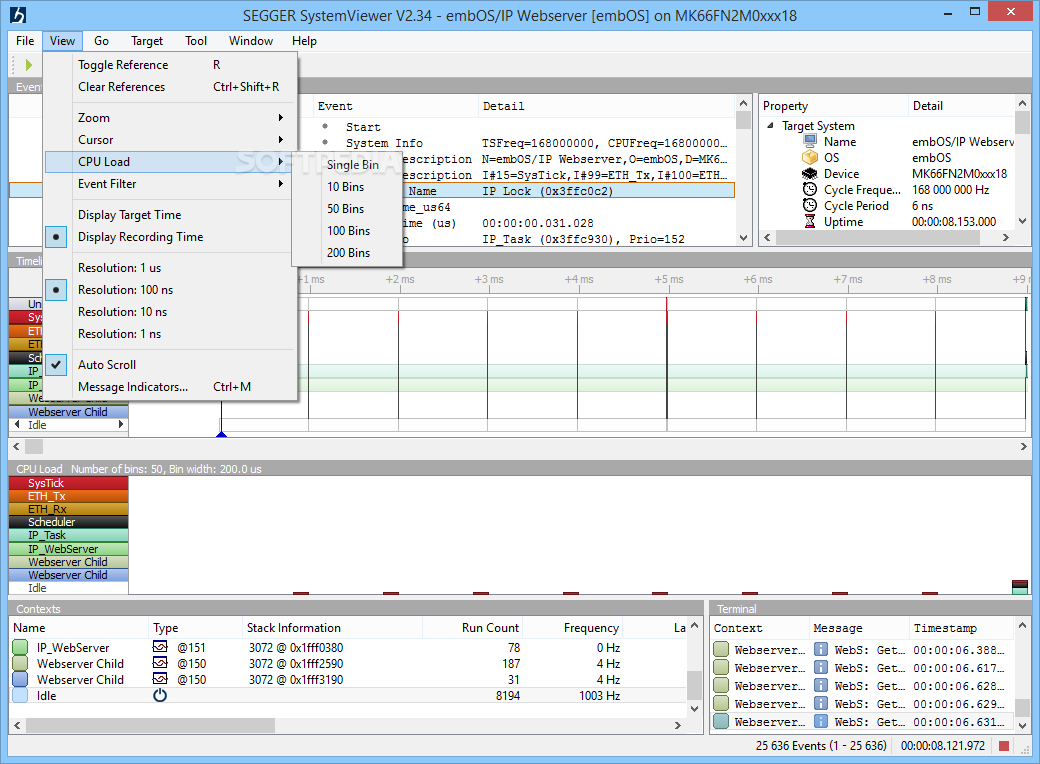Image resolution: width=1040 pixels, height=764 pixels.
Task: Open the Window menu
Action: pyautogui.click(x=251, y=41)
